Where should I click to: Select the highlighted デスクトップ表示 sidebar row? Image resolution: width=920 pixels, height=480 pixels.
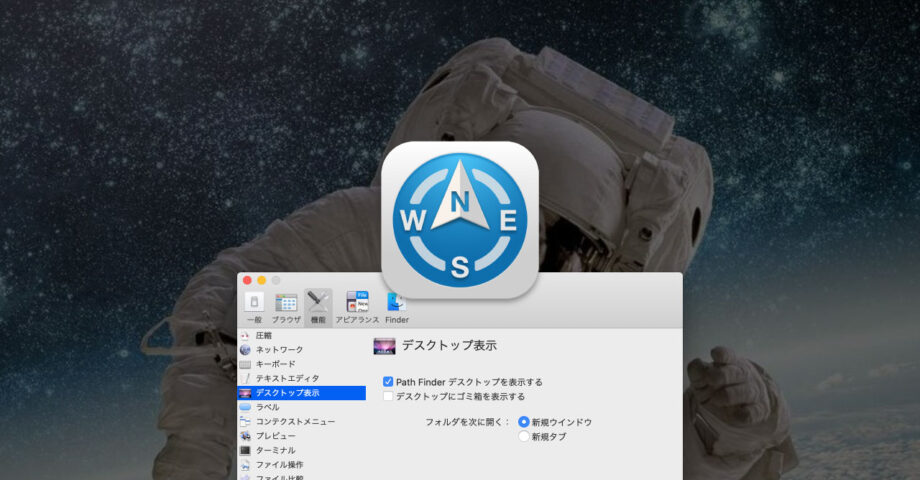302,393
